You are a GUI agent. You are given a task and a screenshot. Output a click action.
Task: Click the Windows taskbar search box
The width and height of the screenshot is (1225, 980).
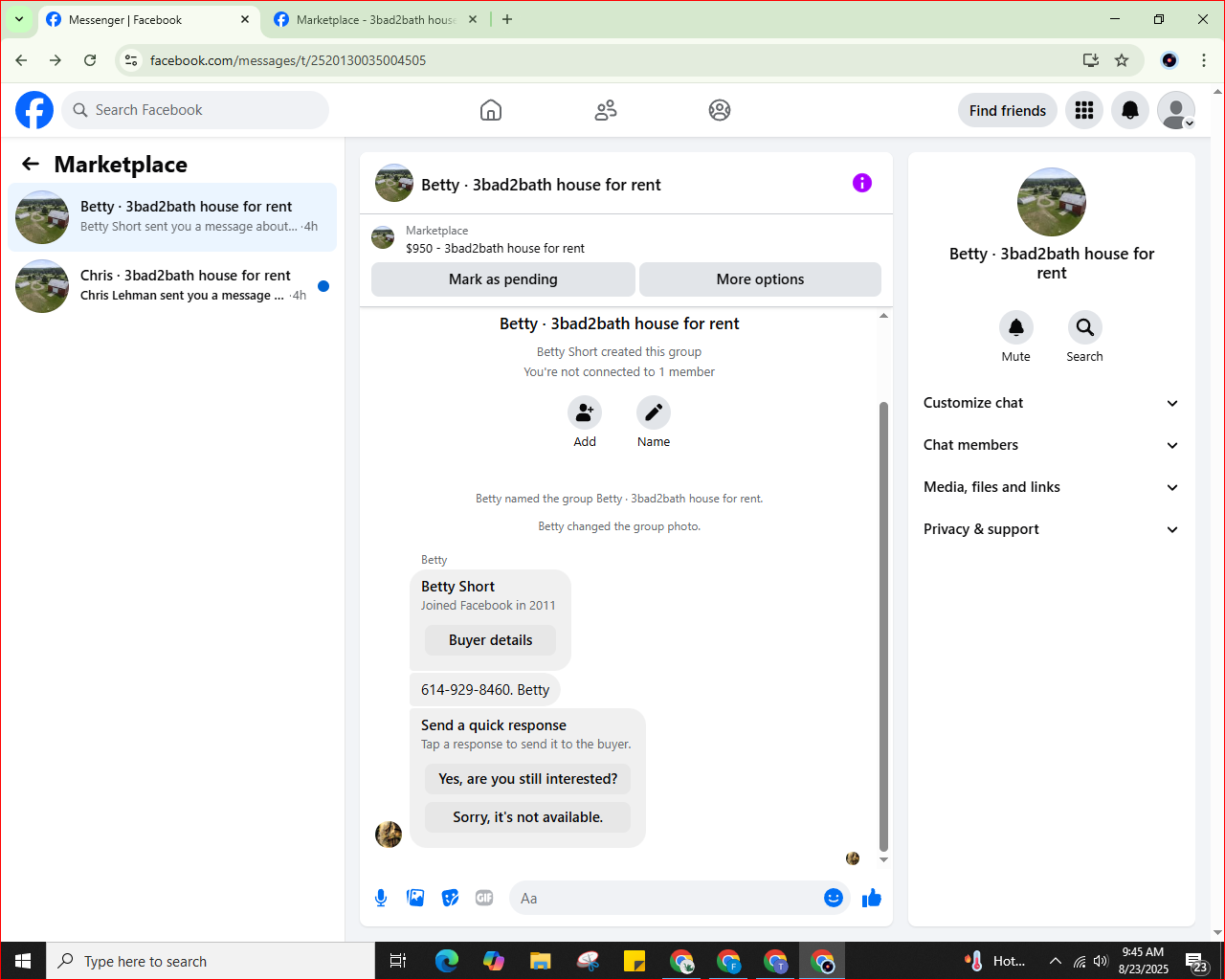[x=210, y=961]
